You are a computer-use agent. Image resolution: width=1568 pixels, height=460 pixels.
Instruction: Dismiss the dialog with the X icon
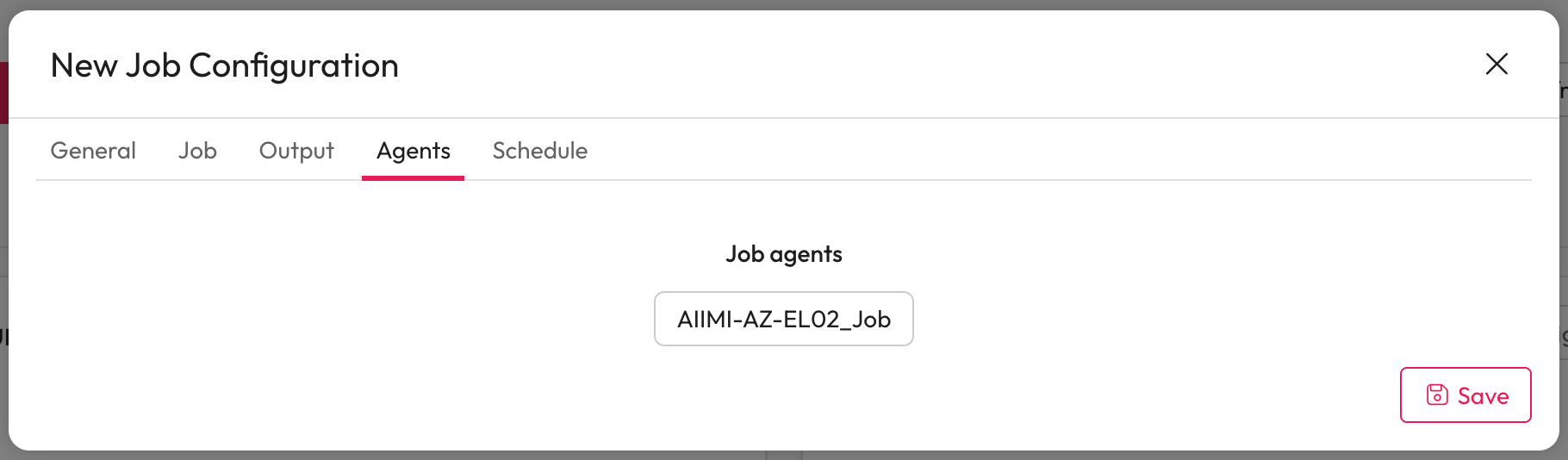click(x=1496, y=64)
